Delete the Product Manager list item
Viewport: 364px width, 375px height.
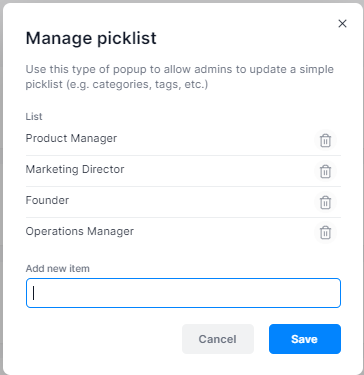[325, 140]
